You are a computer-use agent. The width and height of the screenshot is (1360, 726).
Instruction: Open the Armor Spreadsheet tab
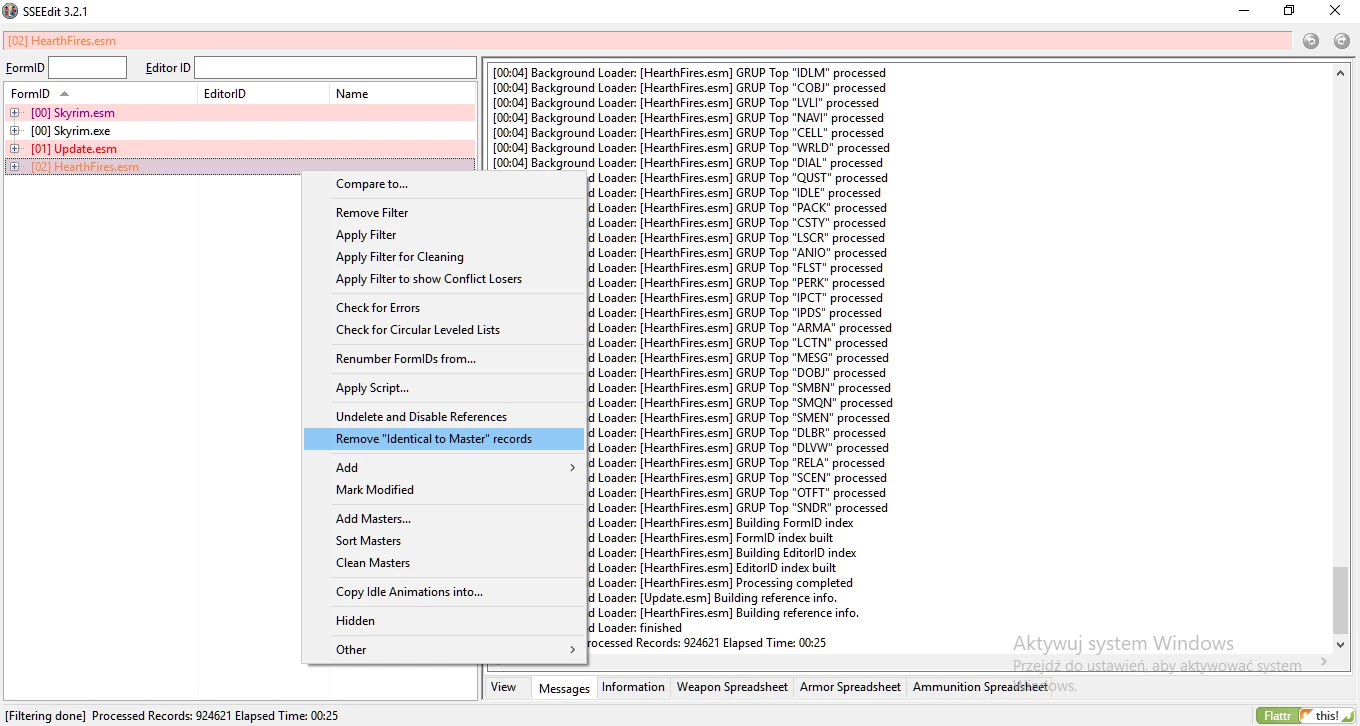[x=850, y=687]
